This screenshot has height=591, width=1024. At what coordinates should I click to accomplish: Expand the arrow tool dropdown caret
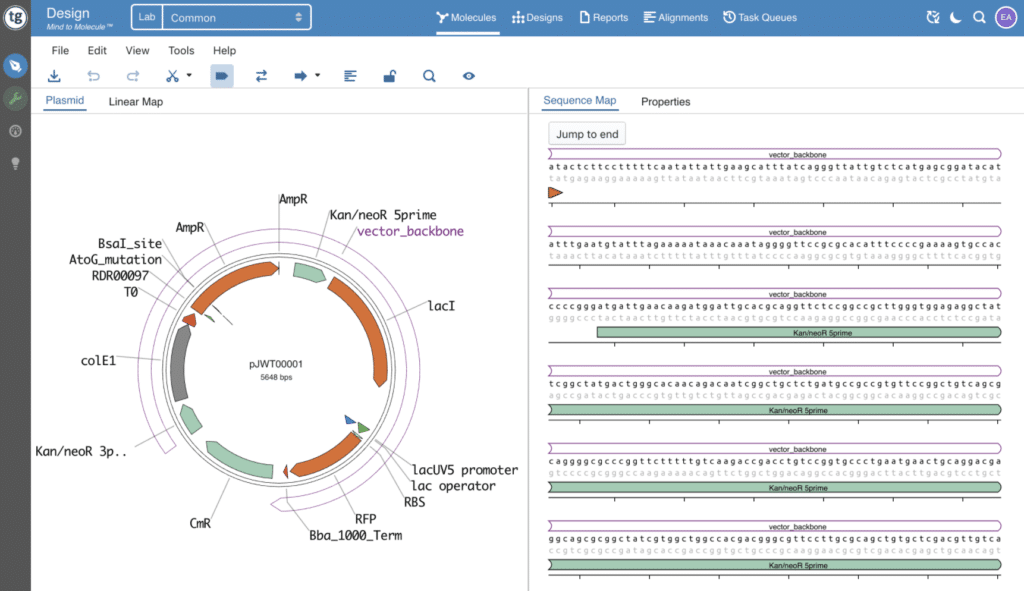(317, 76)
